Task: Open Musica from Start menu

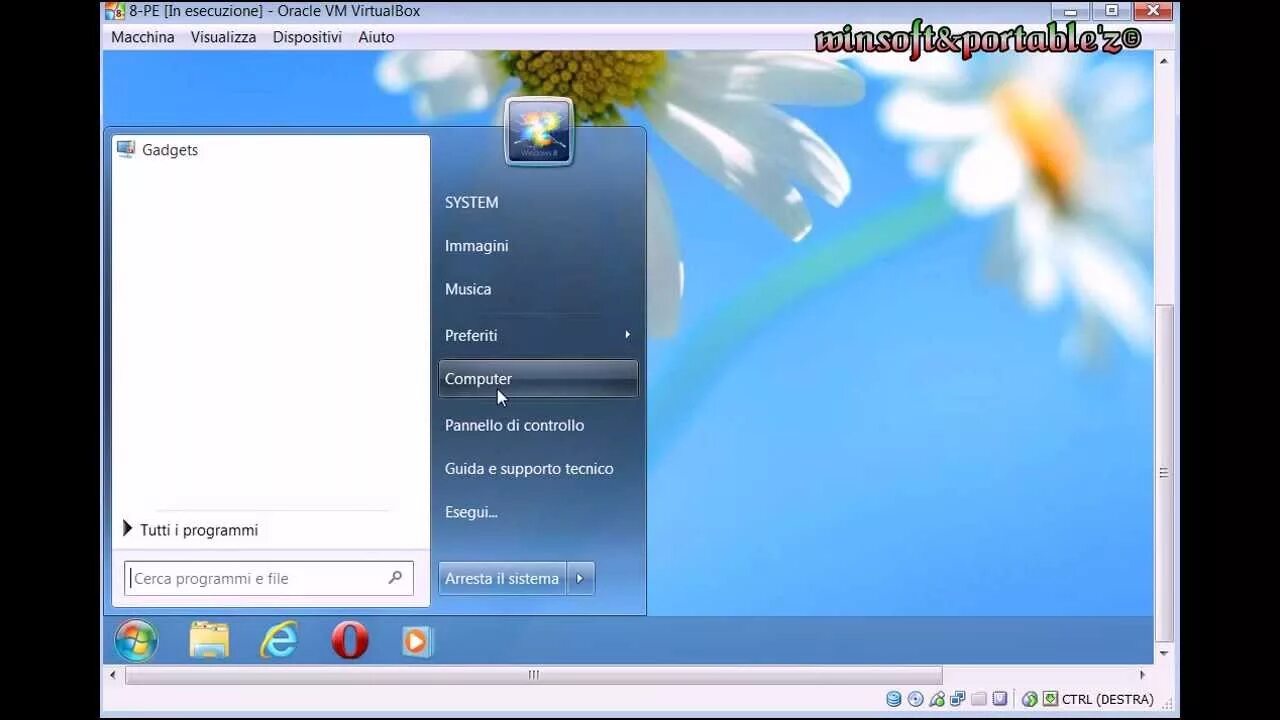Action: (468, 289)
